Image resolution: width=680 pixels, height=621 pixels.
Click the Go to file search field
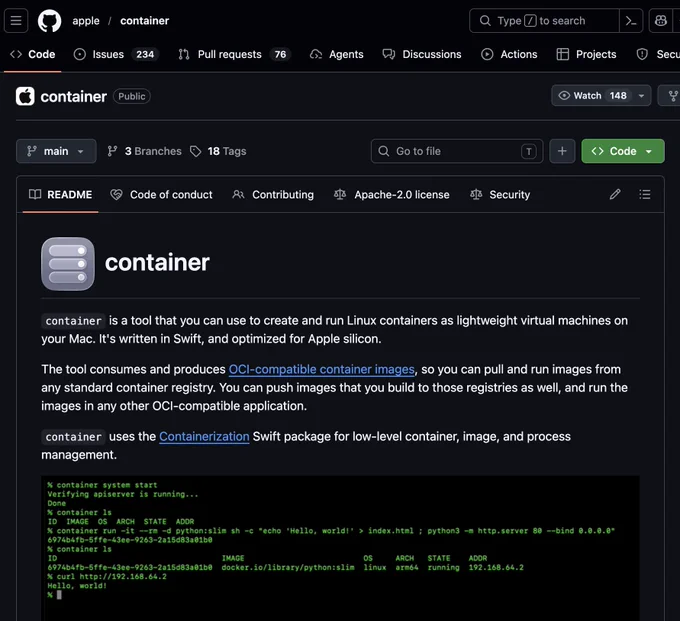pyautogui.click(x=457, y=151)
